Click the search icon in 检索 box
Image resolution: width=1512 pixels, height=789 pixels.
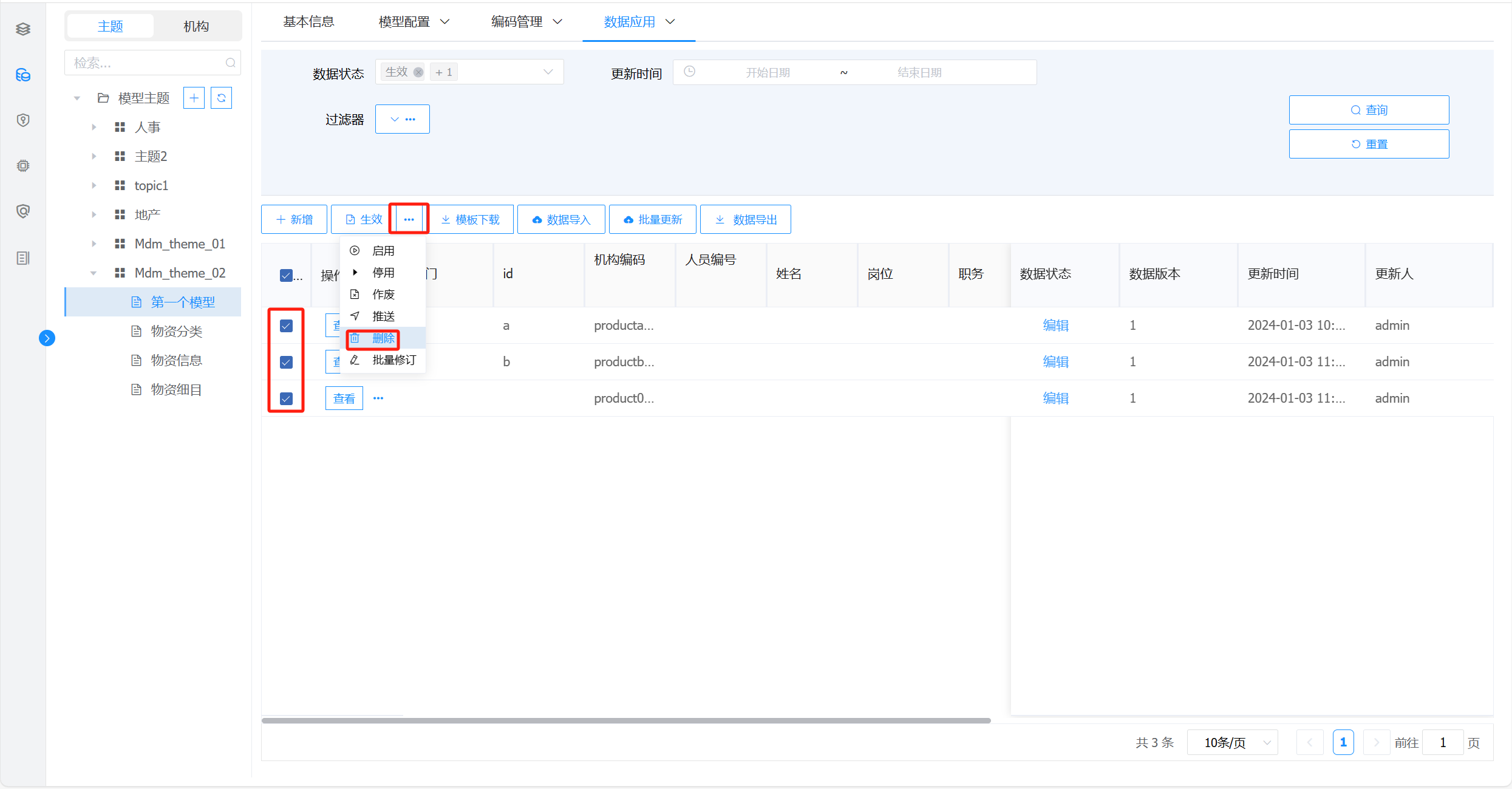[x=230, y=63]
